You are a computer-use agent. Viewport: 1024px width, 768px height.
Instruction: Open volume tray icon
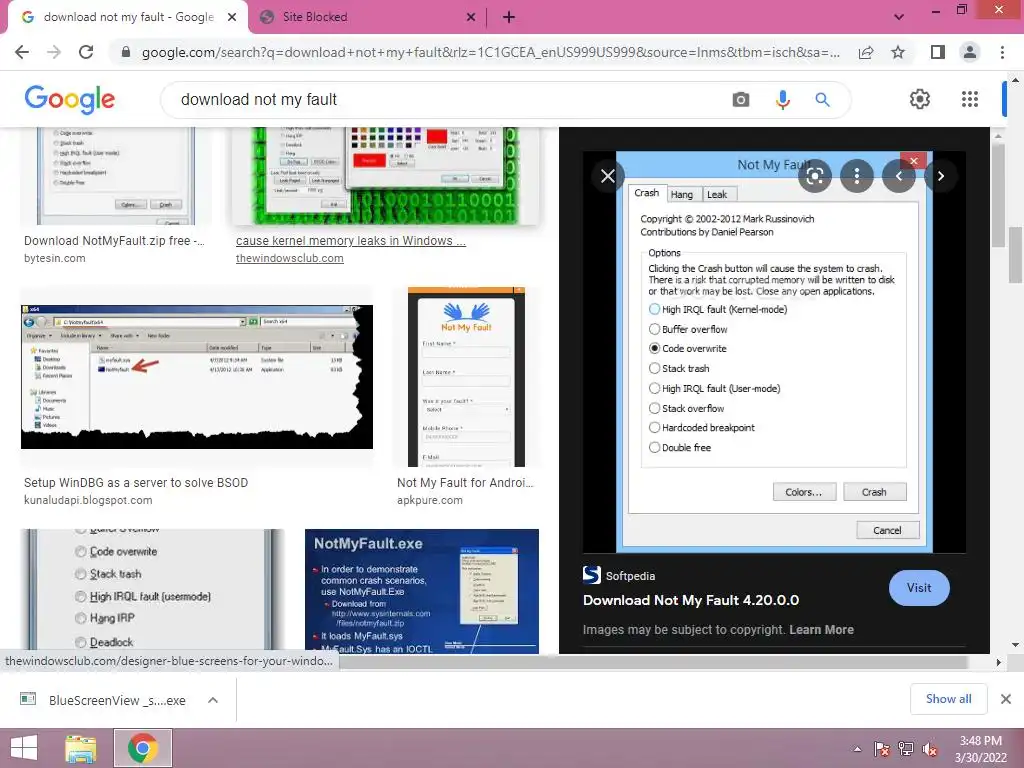[x=929, y=749]
